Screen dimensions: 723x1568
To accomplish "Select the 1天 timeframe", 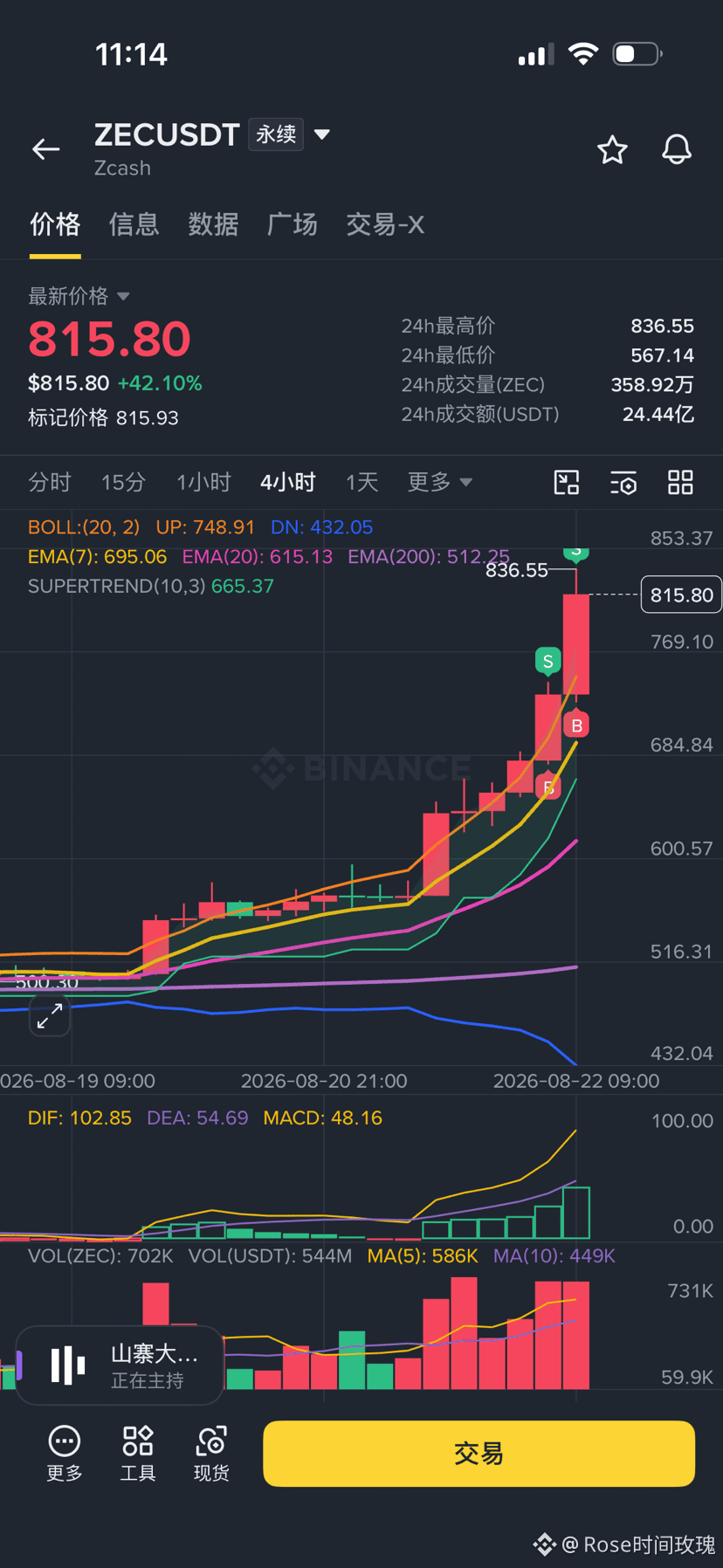I will 361,482.
